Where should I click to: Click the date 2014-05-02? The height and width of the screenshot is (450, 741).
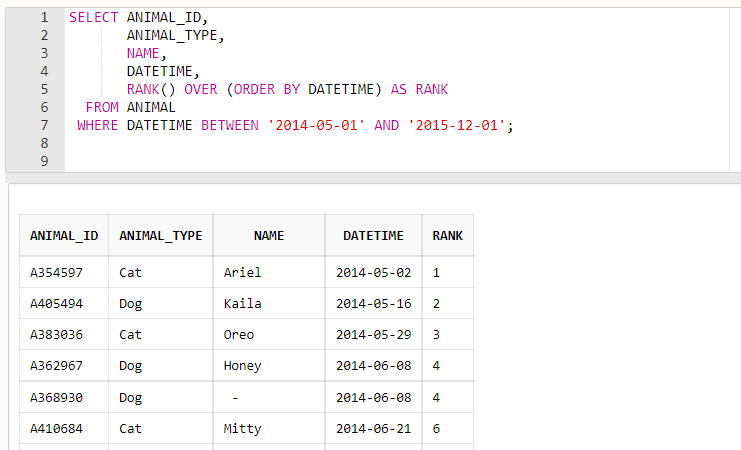pyautogui.click(x=373, y=273)
